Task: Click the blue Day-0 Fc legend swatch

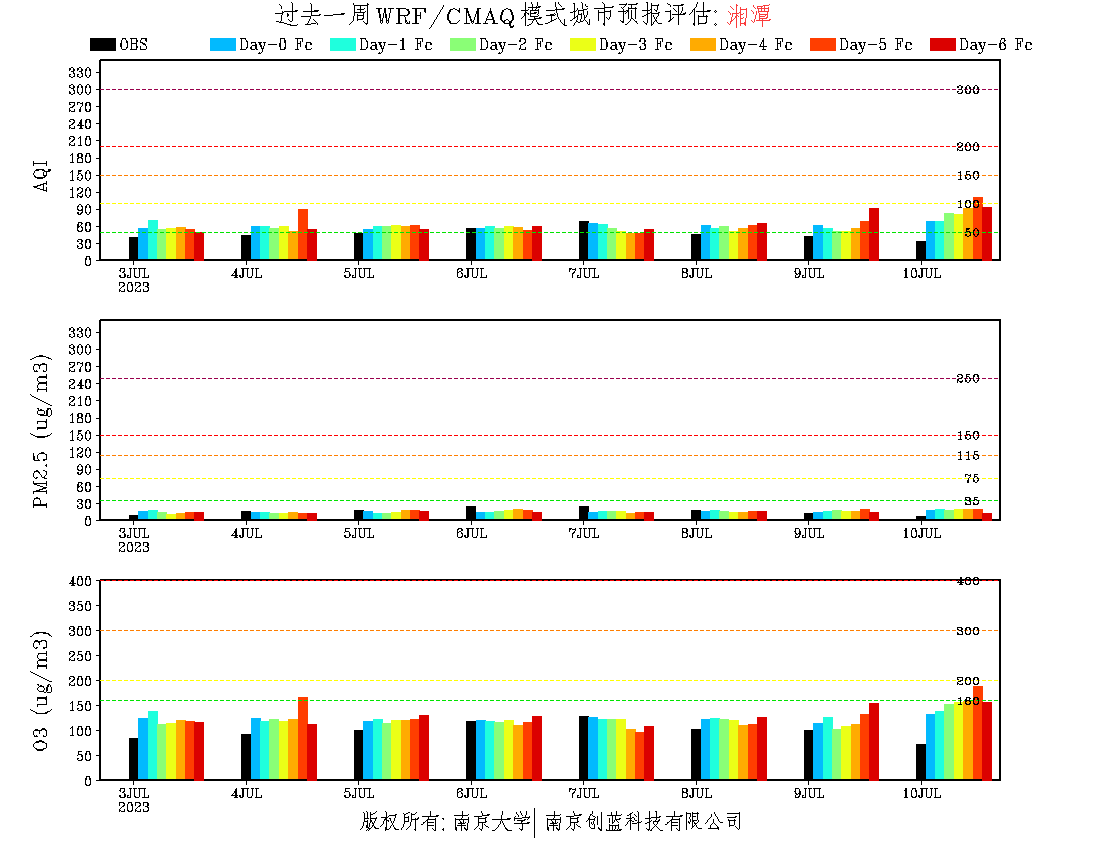Action: (x=222, y=44)
